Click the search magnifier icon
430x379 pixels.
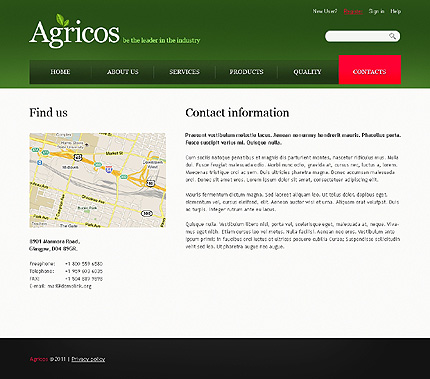[x=393, y=36]
